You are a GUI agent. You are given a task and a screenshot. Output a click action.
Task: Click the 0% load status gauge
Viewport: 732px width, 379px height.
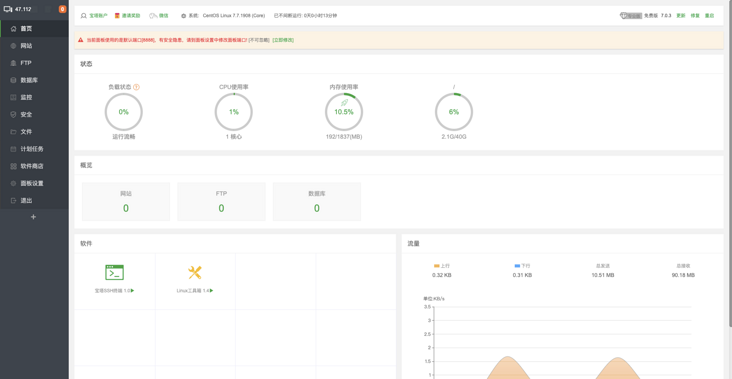tap(123, 112)
